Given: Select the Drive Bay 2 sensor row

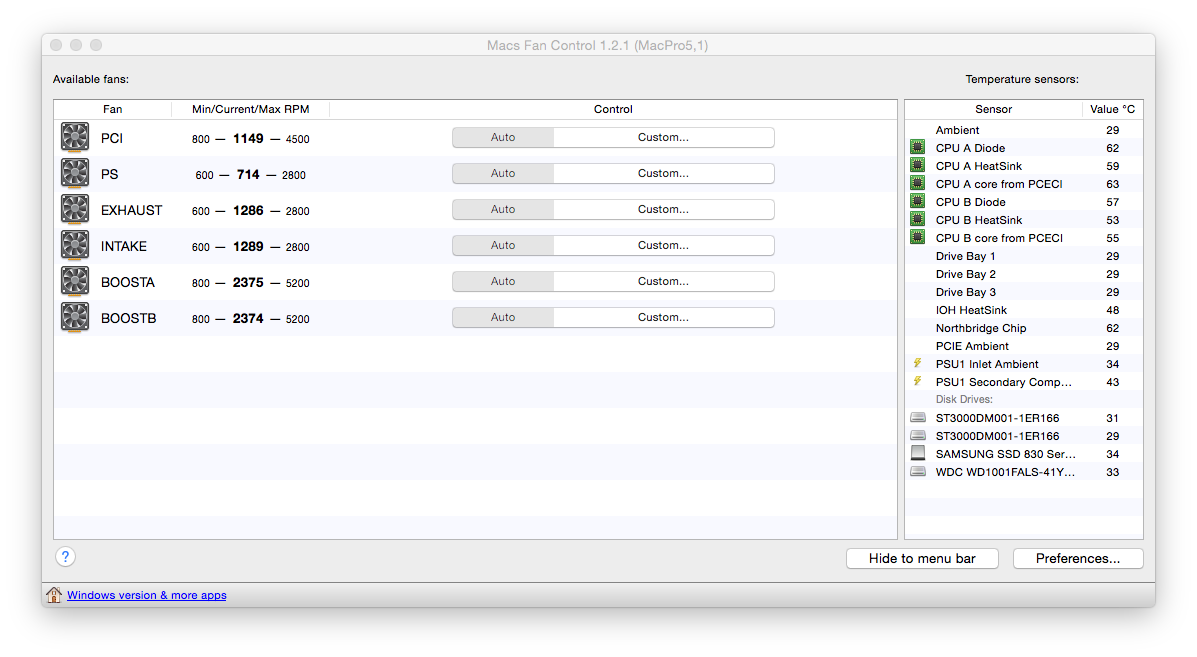Looking at the screenshot, I should (x=1024, y=274).
